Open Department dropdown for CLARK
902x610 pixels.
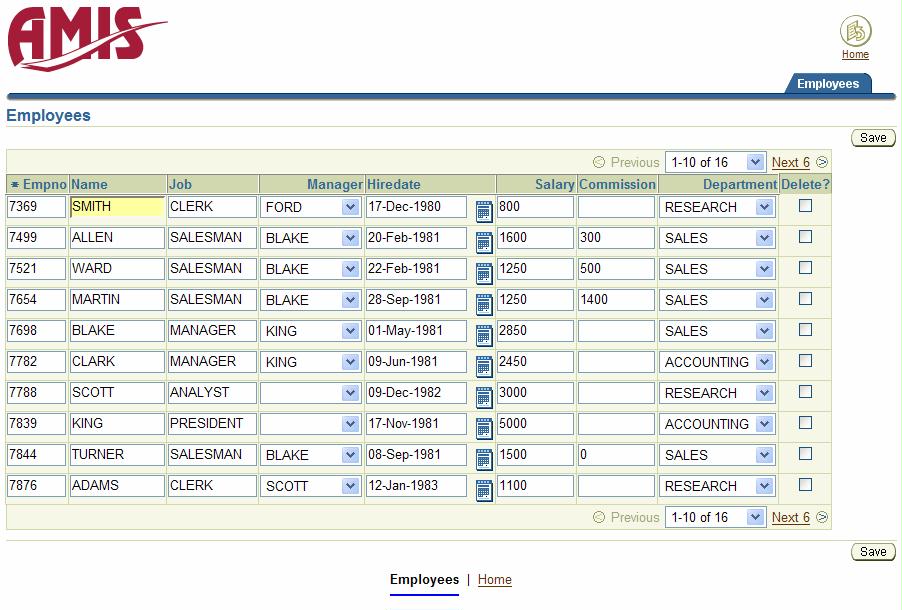[x=764, y=362]
